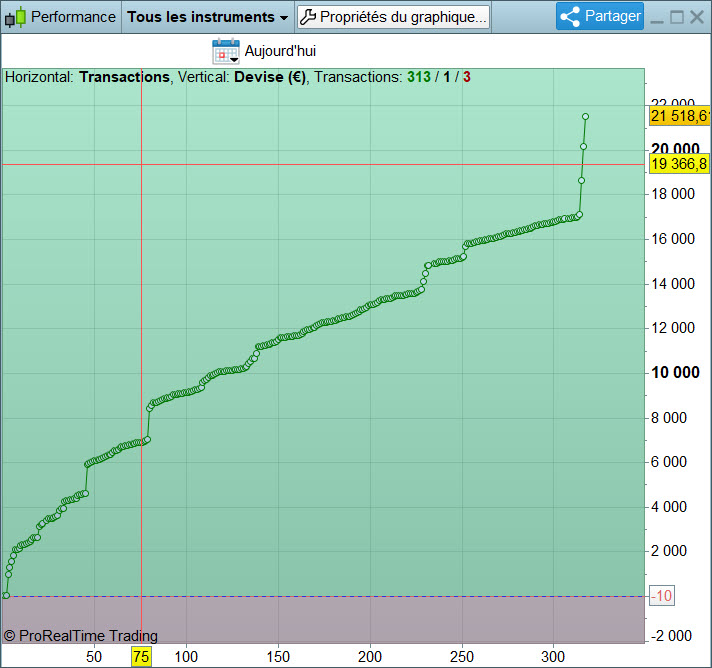
Task: Click the bold Transactions horizontal axis label
Action: pyautogui.click(x=124, y=77)
